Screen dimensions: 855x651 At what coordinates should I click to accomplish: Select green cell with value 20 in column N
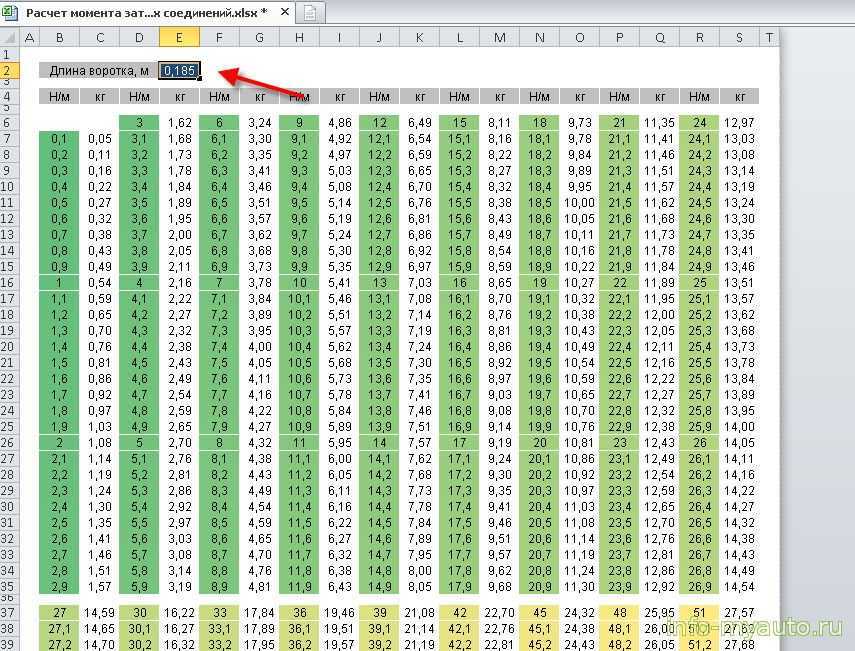pos(539,443)
